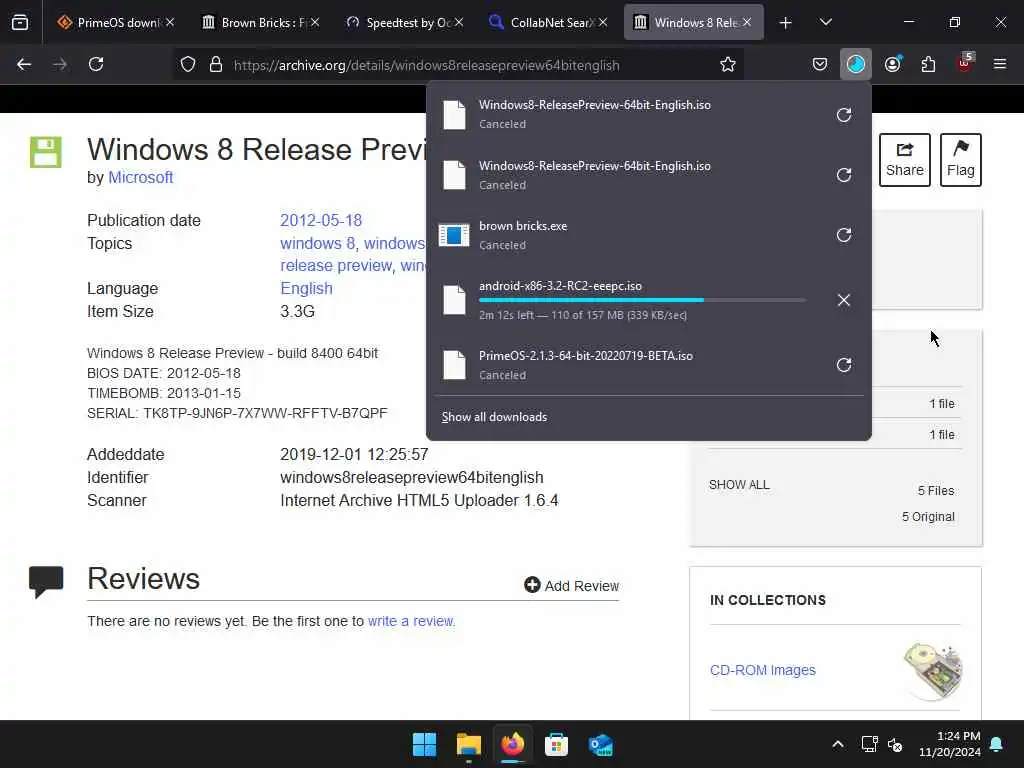1024x768 pixels.
Task: Retry second Windows8-ReleasePreview-64bit-English.iso download
Action: click(844, 175)
